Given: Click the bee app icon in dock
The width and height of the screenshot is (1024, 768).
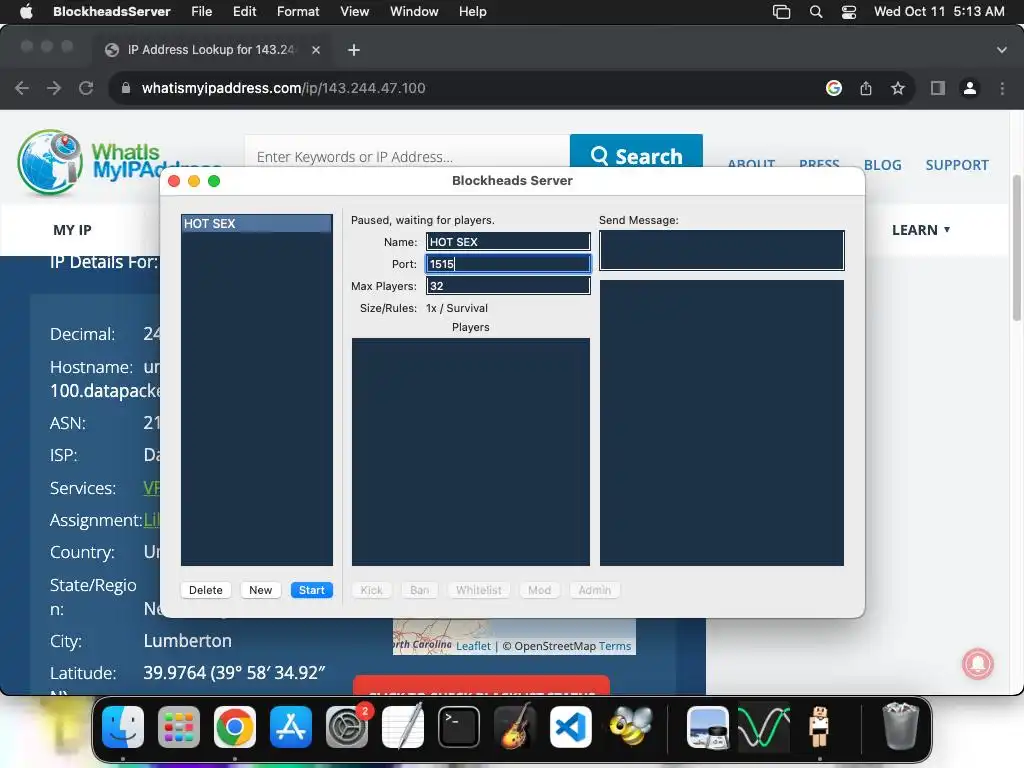Looking at the screenshot, I should 630,727.
